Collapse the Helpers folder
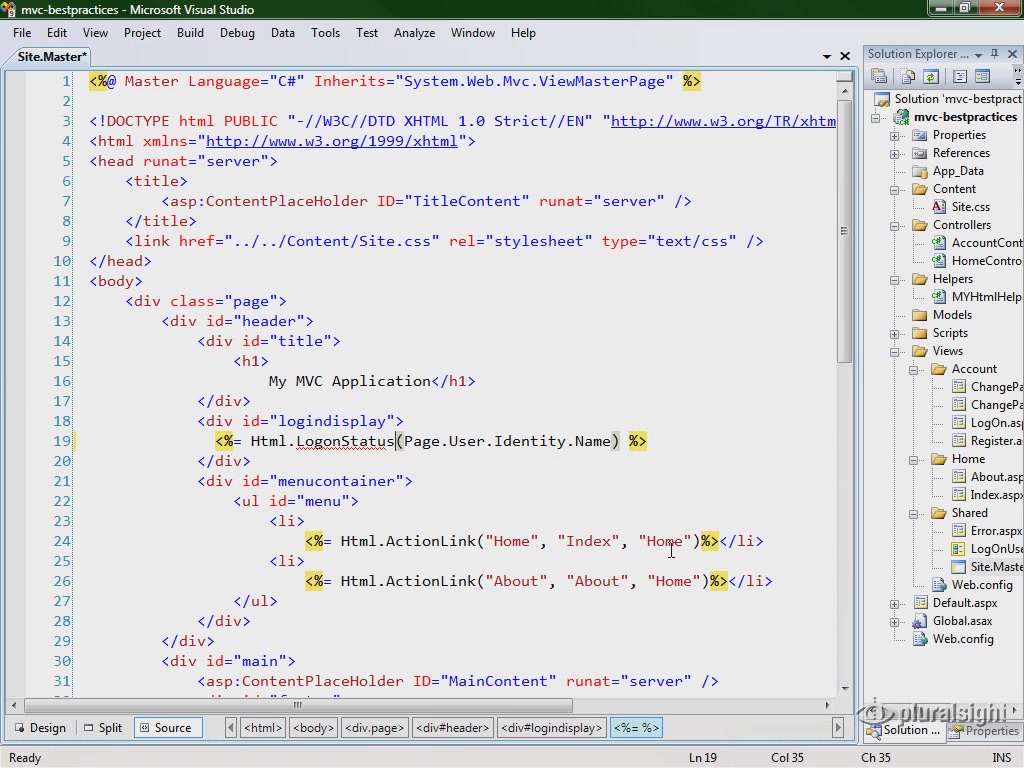Screen dimensions: 1024x768 click(x=894, y=280)
